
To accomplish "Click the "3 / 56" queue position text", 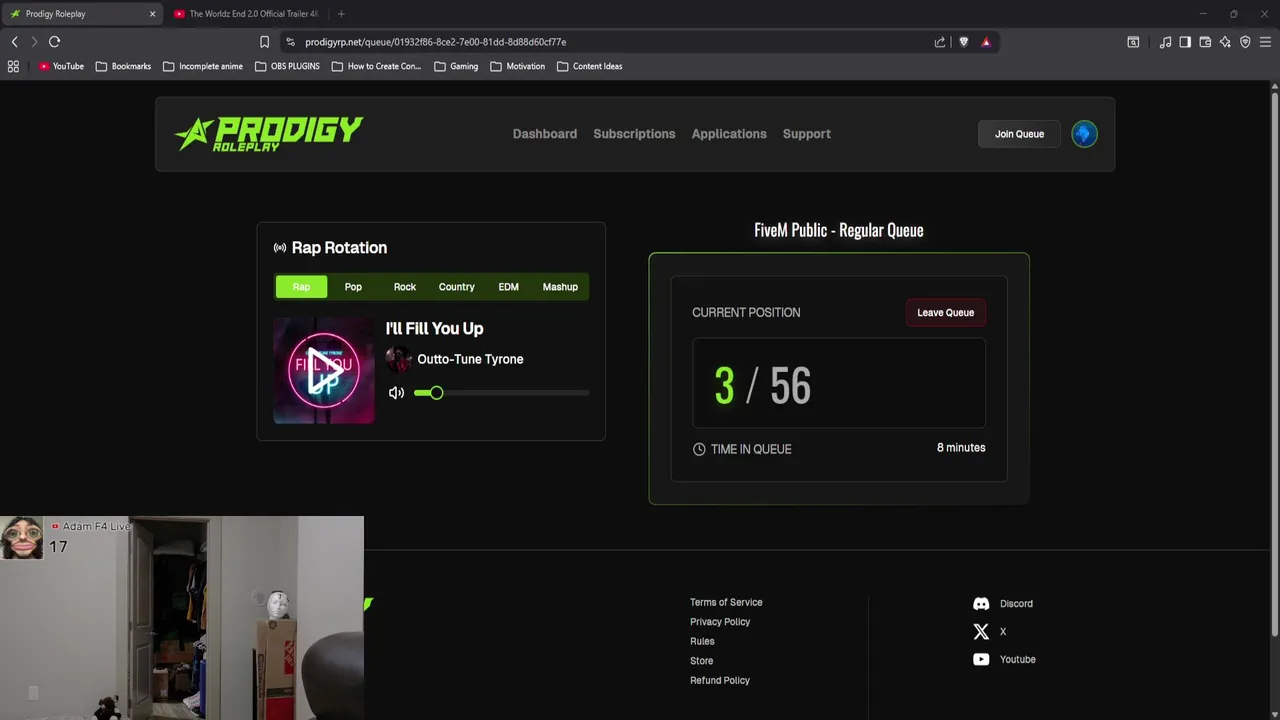I will coord(763,386).
